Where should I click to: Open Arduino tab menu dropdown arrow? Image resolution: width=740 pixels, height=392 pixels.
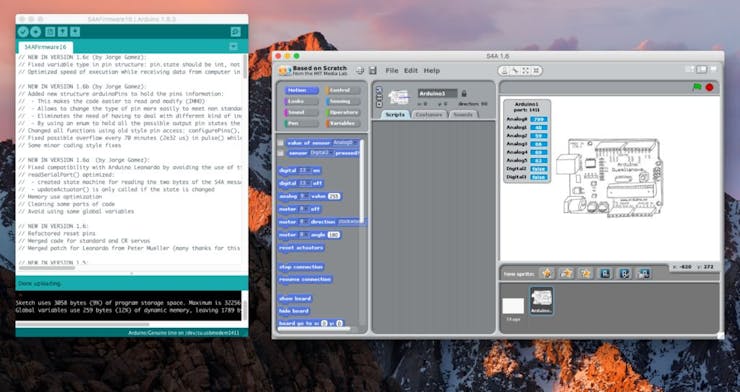tap(233, 47)
